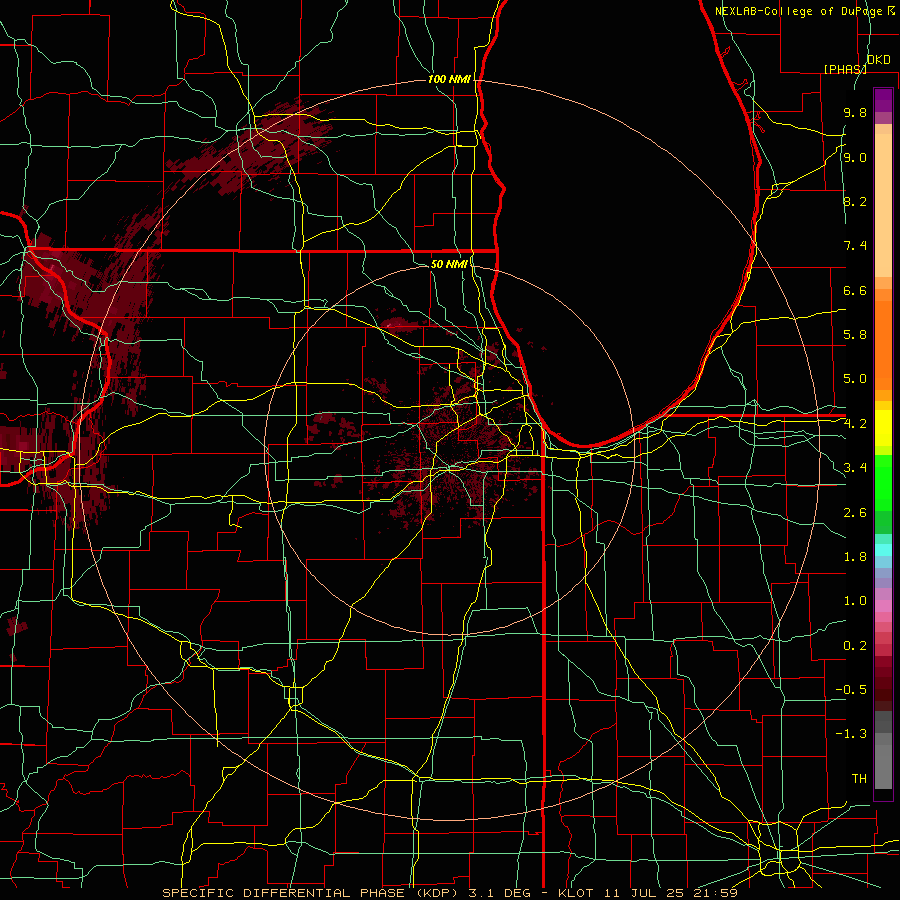Screen dimensions: 900x900
Task: Click the "[PHAS]" legend label
Action: pyautogui.click(x=845, y=69)
